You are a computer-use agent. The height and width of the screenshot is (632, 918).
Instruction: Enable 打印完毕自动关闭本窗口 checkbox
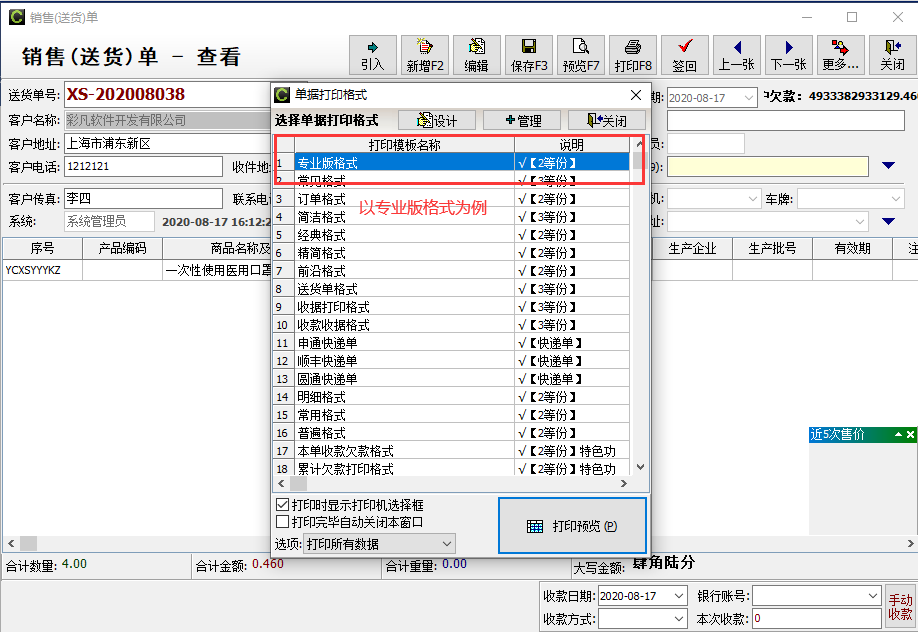tap(283, 522)
